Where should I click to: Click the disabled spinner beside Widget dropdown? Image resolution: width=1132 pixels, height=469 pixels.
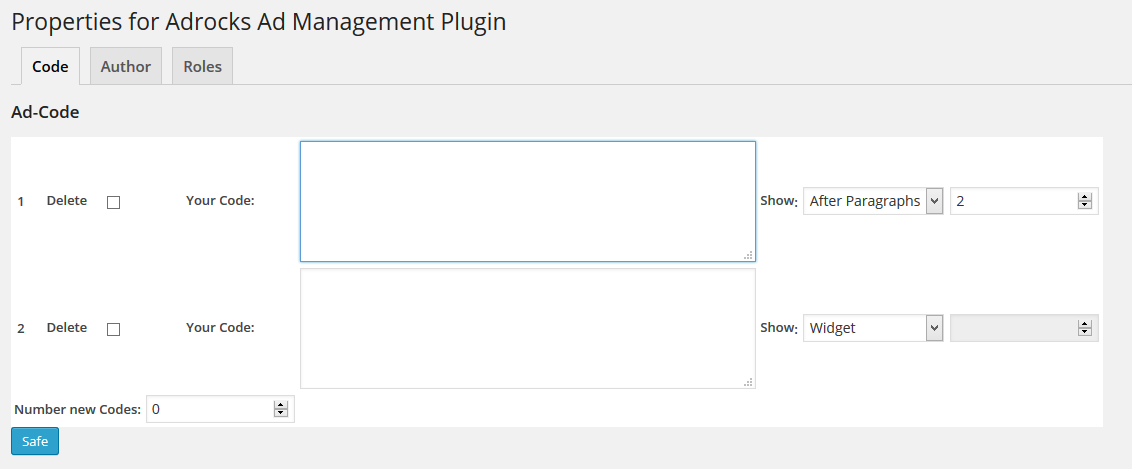[1024, 328]
